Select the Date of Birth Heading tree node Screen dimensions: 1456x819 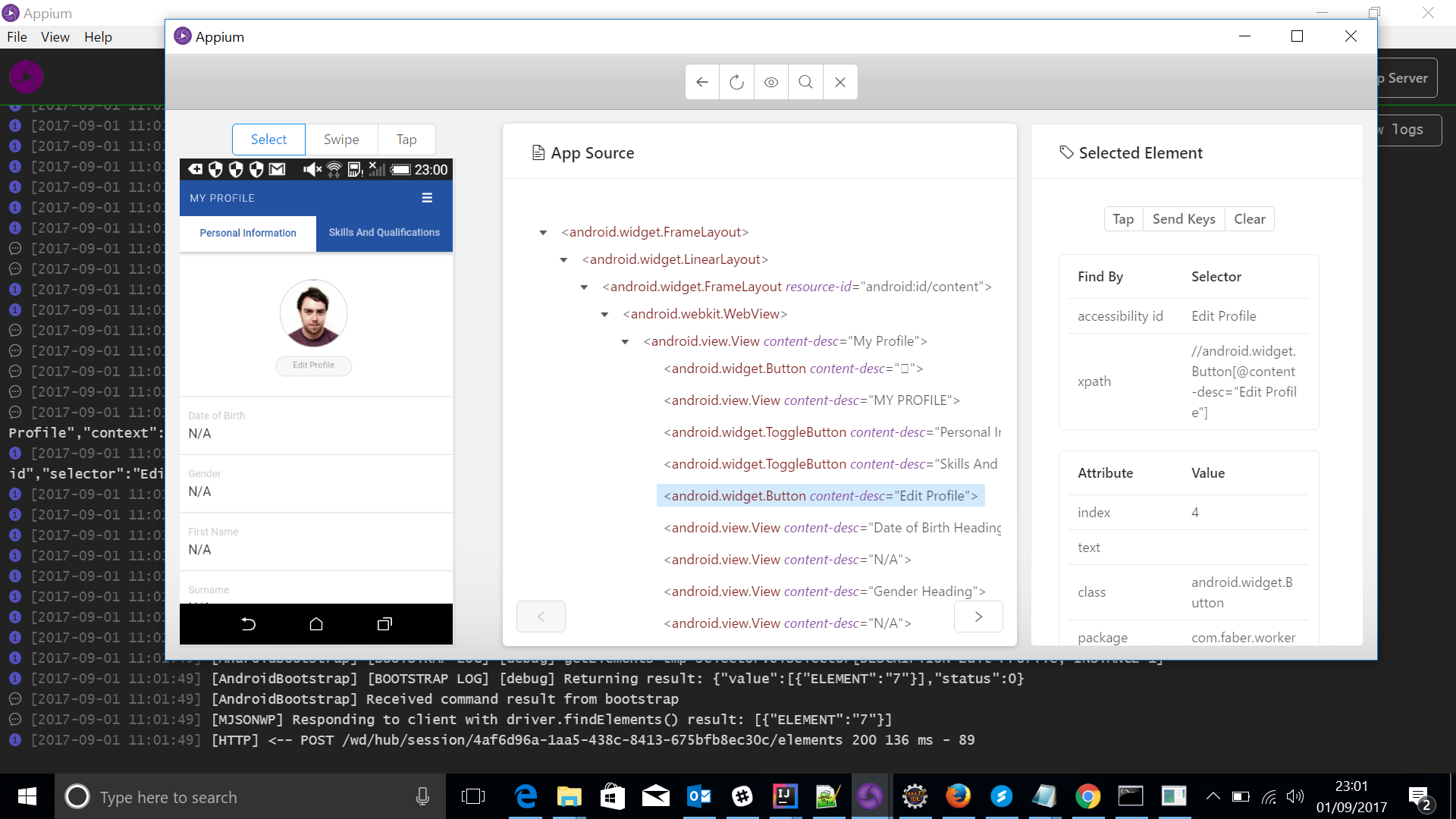pyautogui.click(x=832, y=528)
